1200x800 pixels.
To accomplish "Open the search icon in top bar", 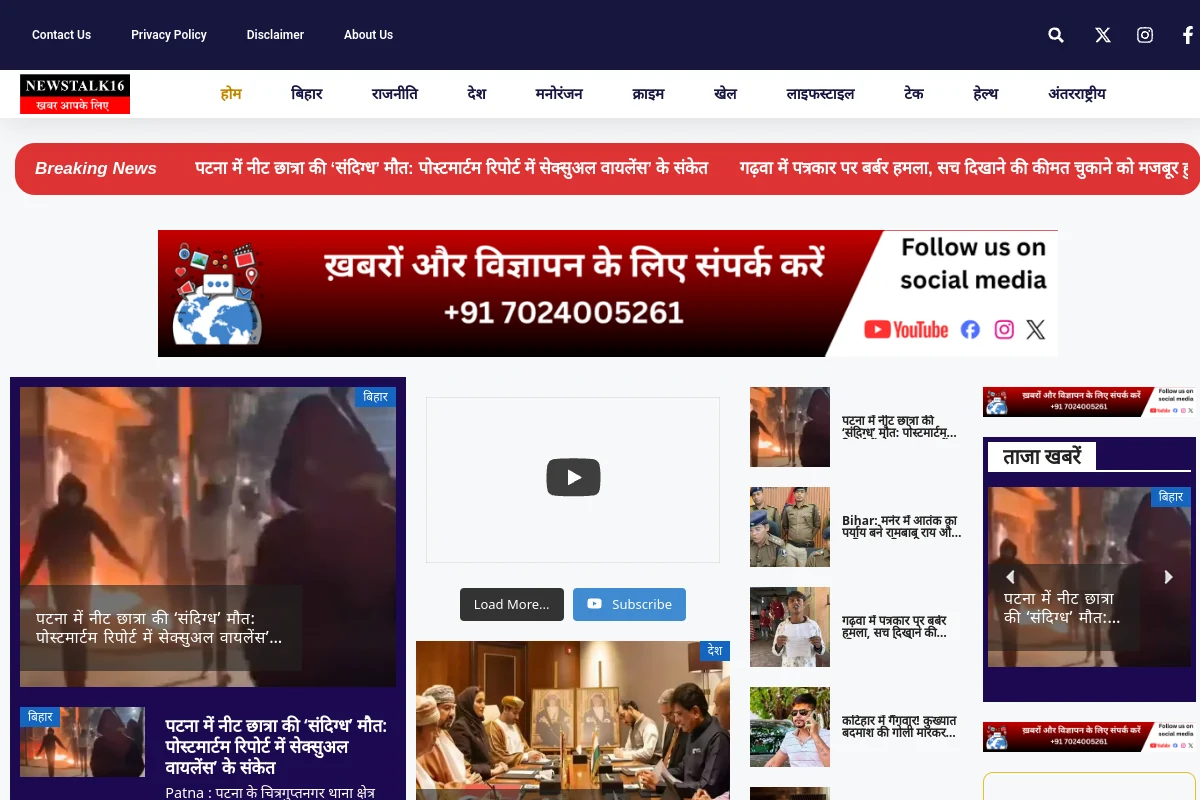I will (x=1056, y=35).
